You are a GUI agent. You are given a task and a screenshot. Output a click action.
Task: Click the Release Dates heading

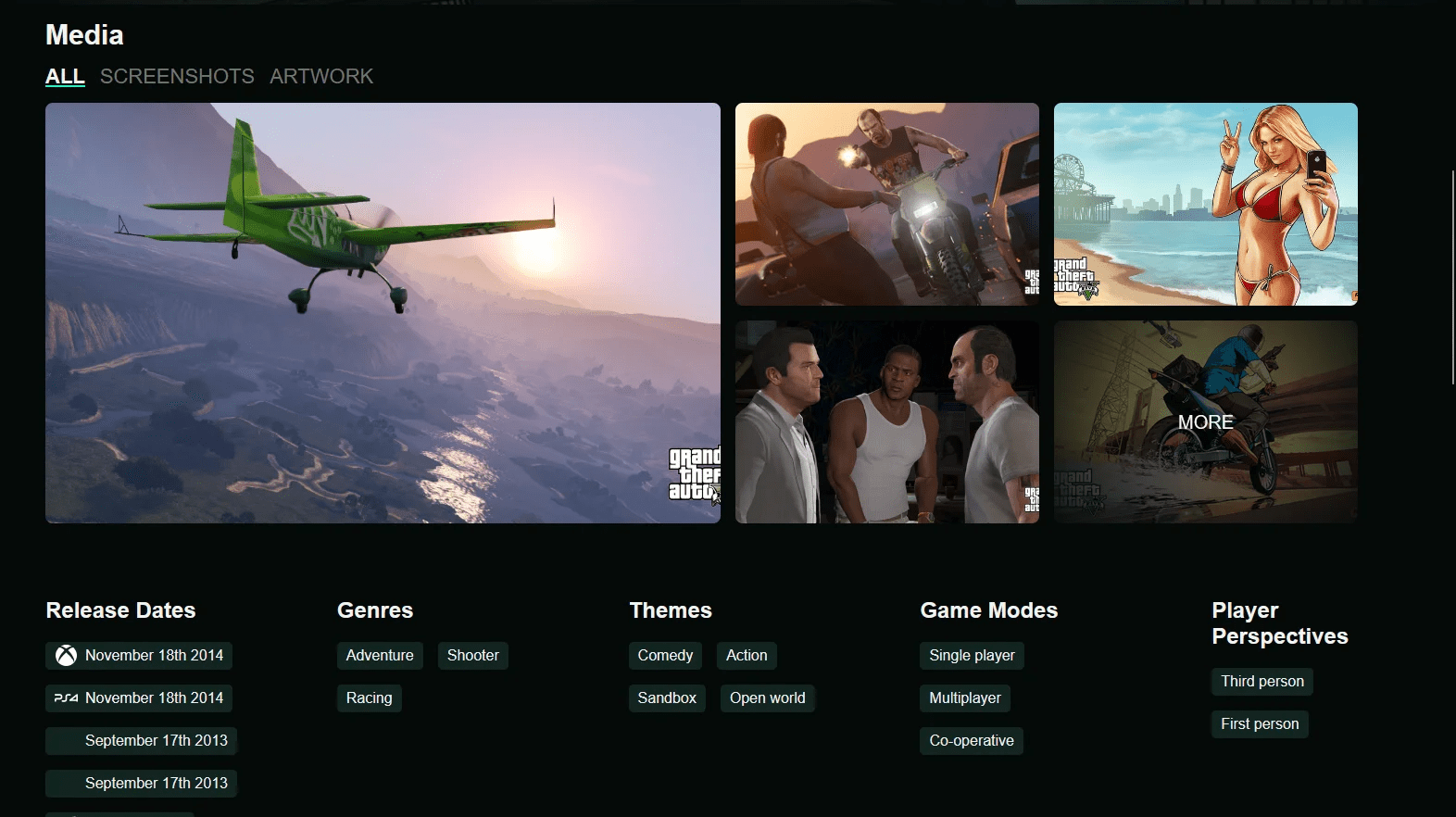point(121,610)
